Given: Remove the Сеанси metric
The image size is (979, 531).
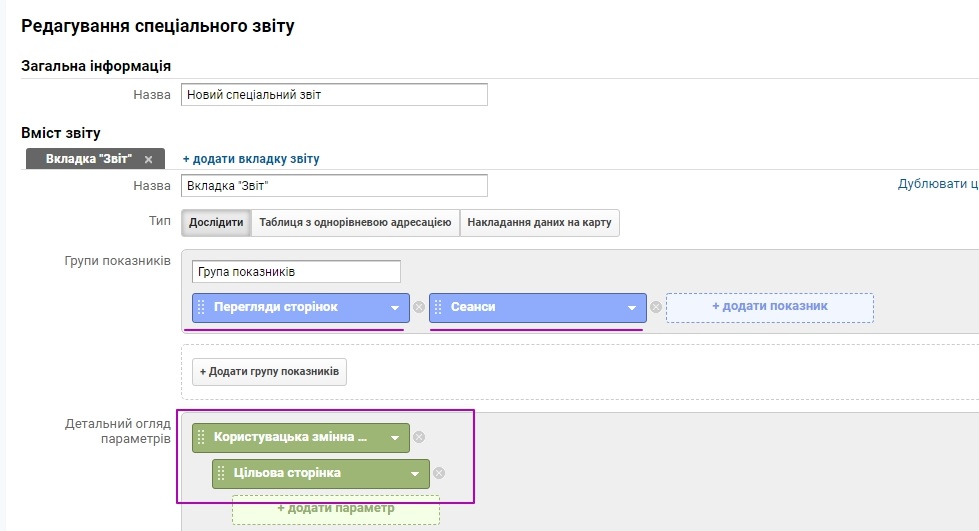Looking at the screenshot, I should click(x=656, y=308).
